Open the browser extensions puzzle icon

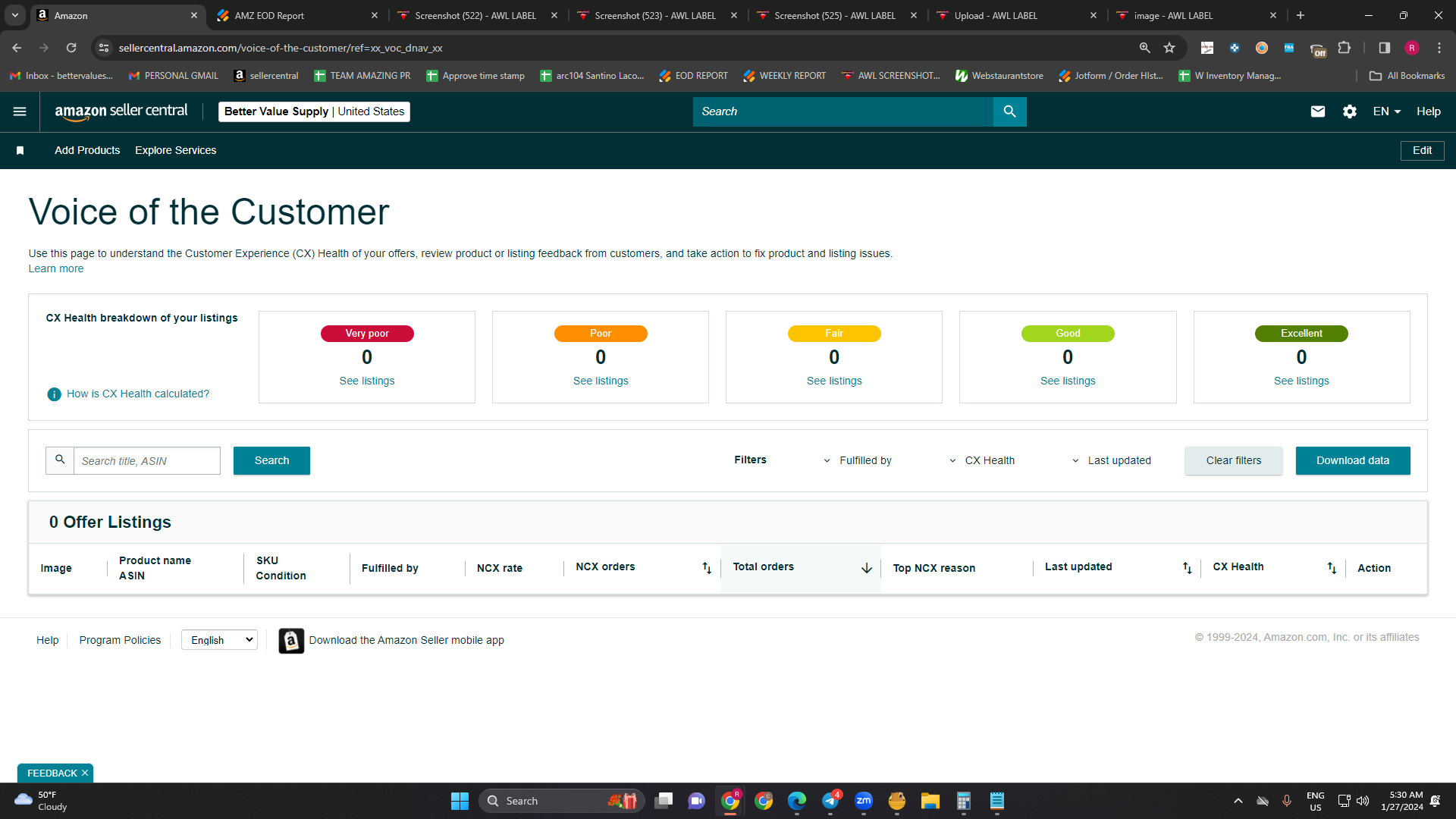point(1345,48)
